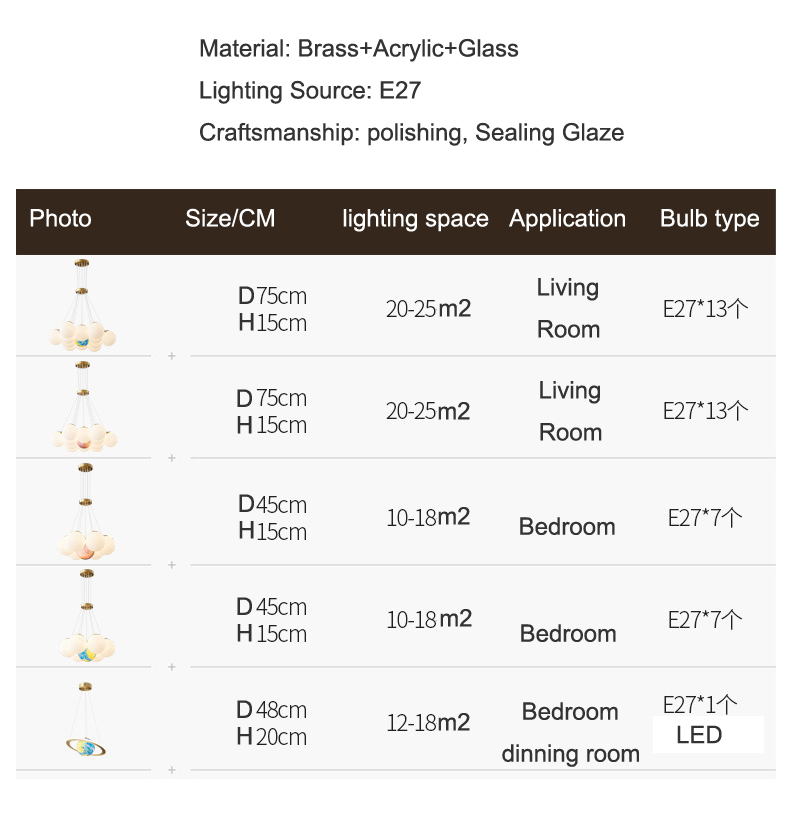Image resolution: width=790 pixels, height=823 pixels.
Task: Click the 12-18m2 lighting space cell
Action: [x=428, y=723]
